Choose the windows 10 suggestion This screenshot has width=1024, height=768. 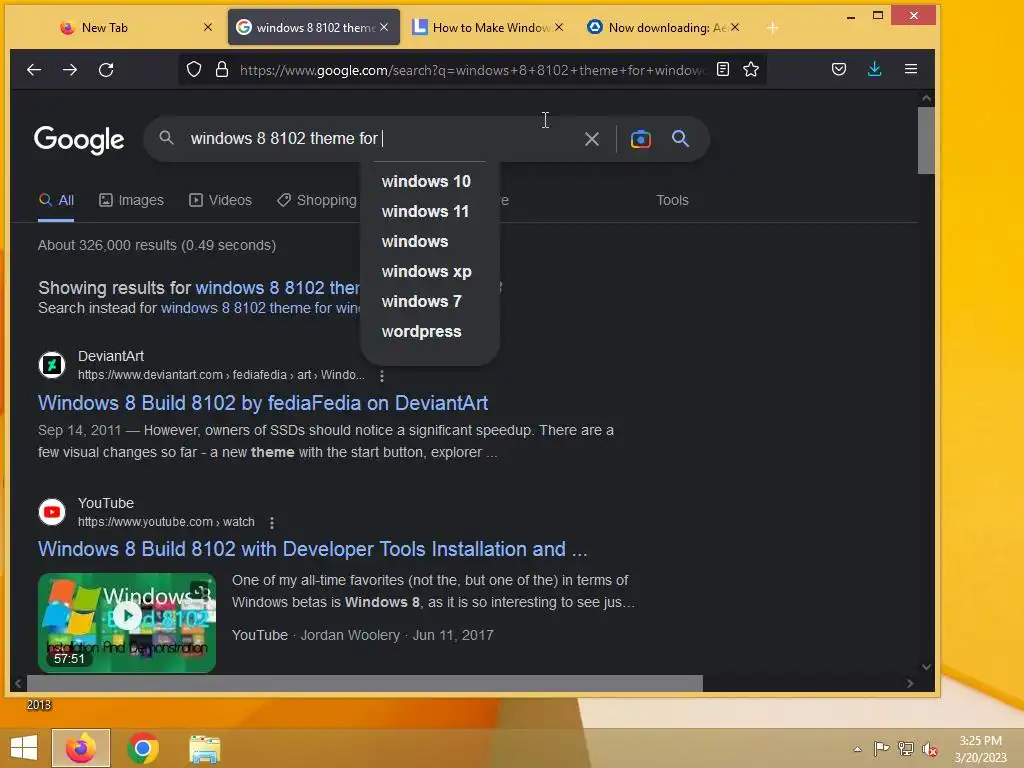coord(429,182)
